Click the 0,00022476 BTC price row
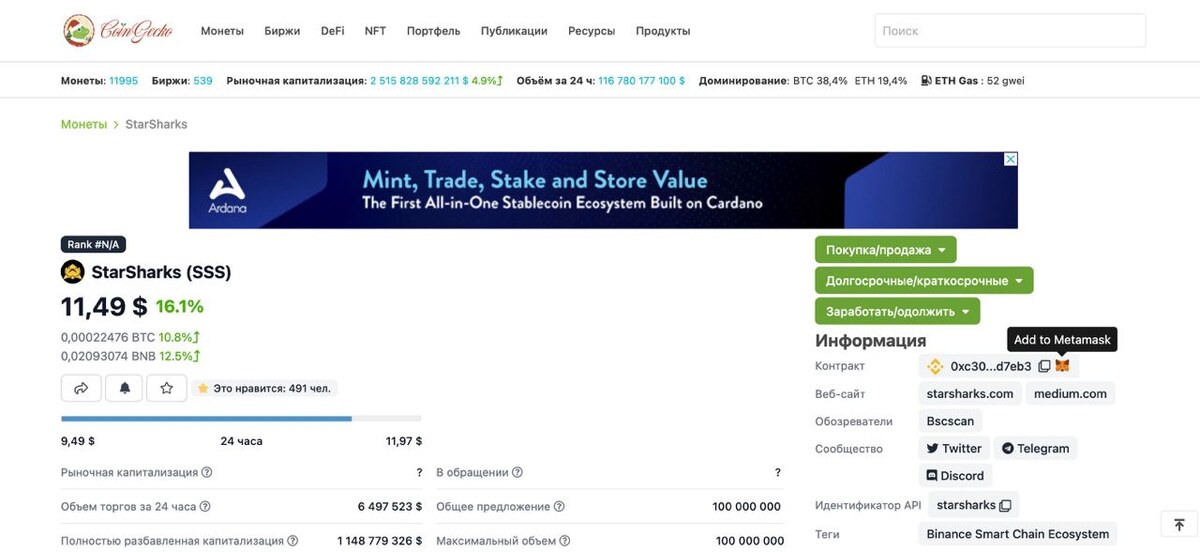The height and width of the screenshot is (552, 1200). 131,337
